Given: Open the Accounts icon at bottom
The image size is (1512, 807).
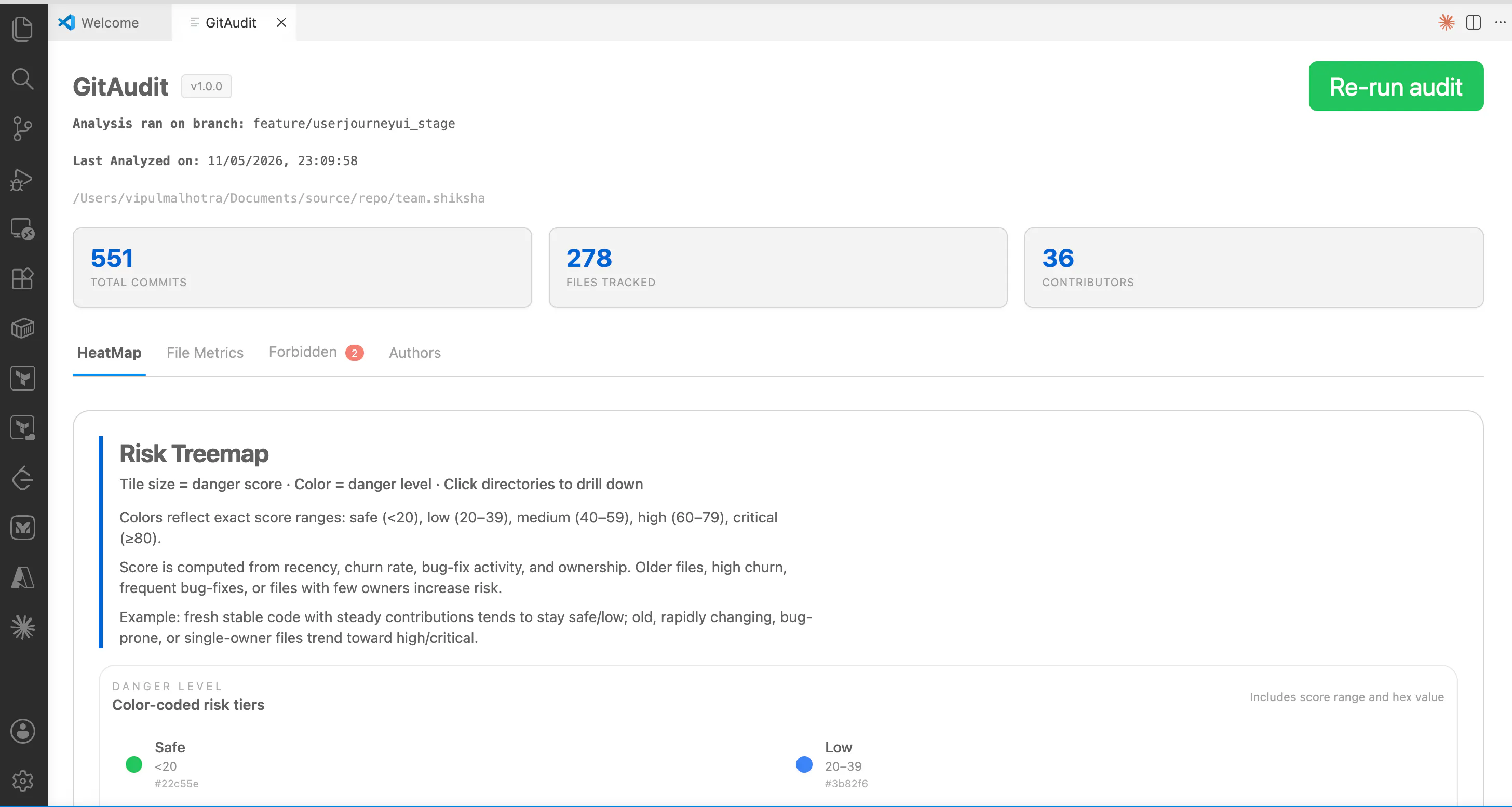Looking at the screenshot, I should coord(23,731).
